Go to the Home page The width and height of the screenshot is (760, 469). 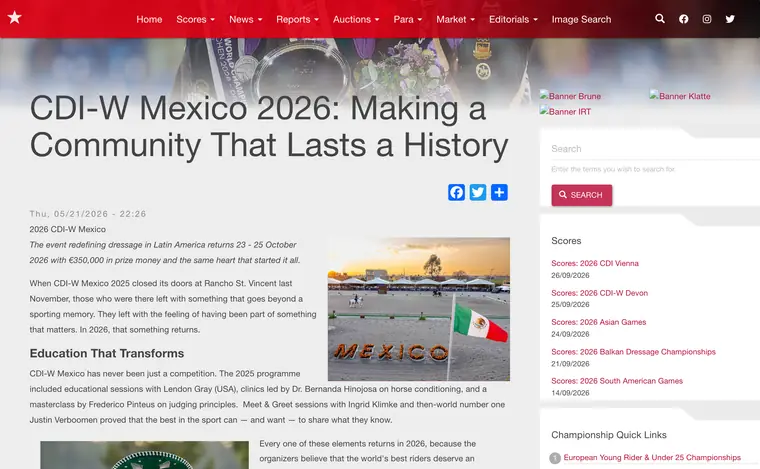point(149,19)
